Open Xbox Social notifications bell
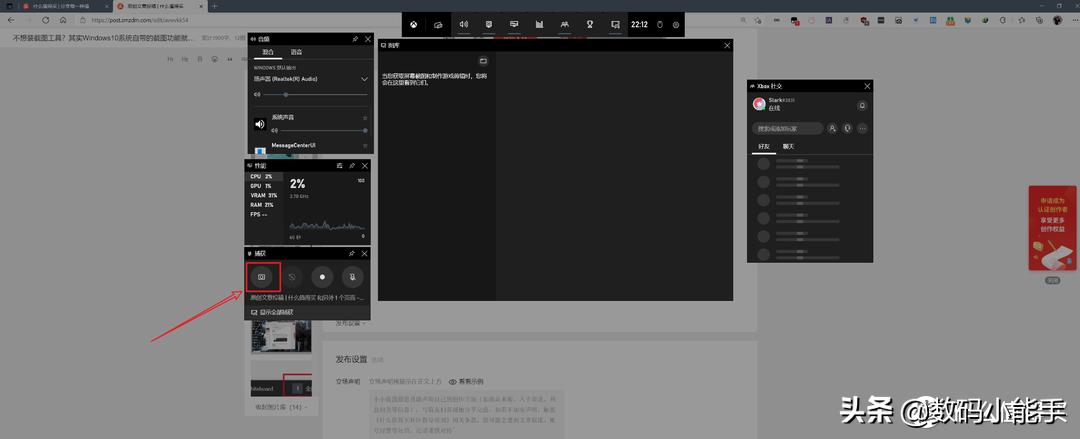Image resolution: width=1080 pixels, height=439 pixels. coord(861,105)
